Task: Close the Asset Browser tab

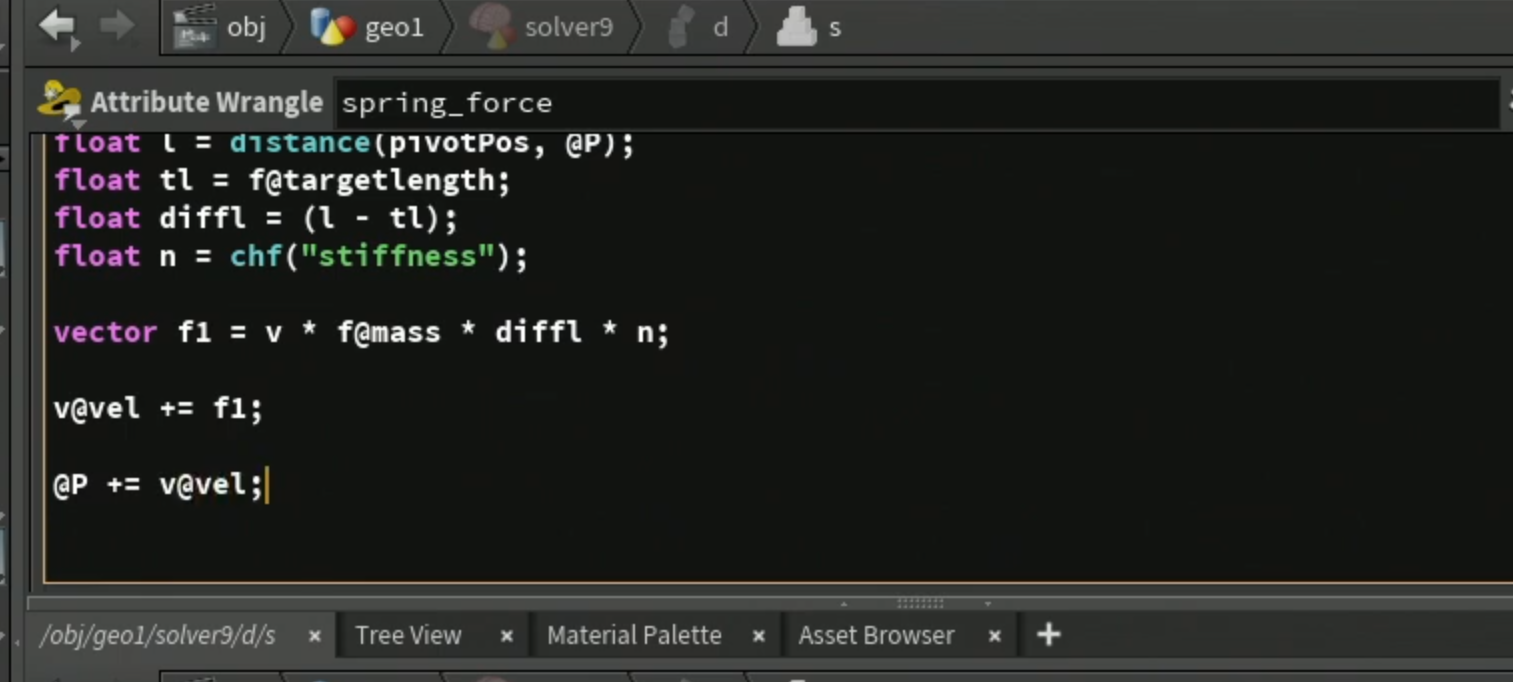Action: pyautogui.click(x=994, y=636)
